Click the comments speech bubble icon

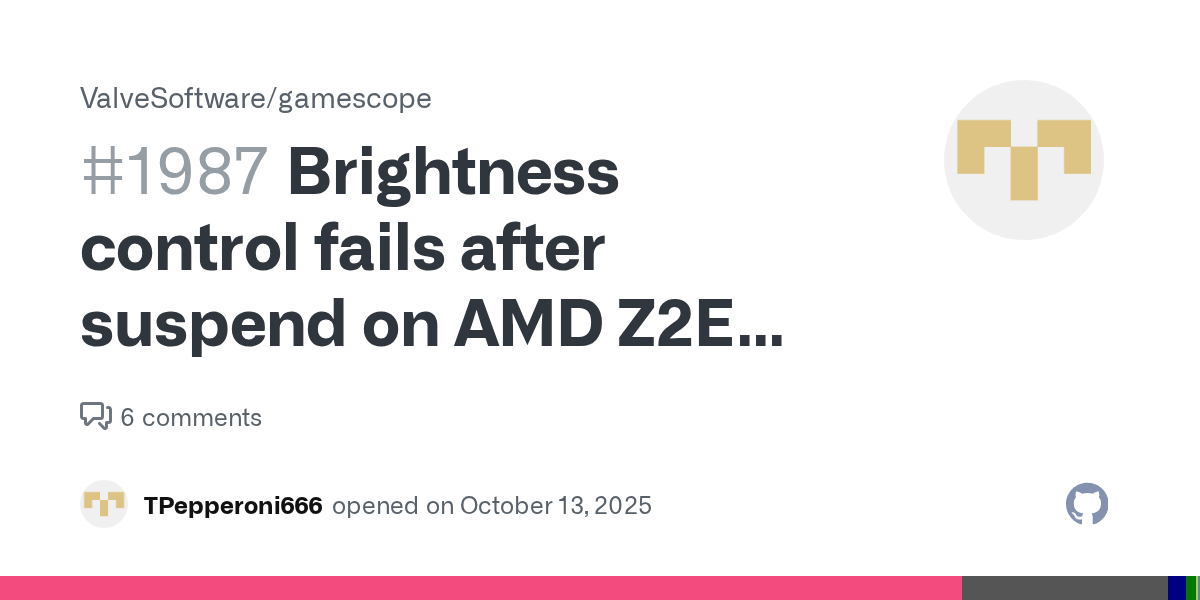click(95, 416)
